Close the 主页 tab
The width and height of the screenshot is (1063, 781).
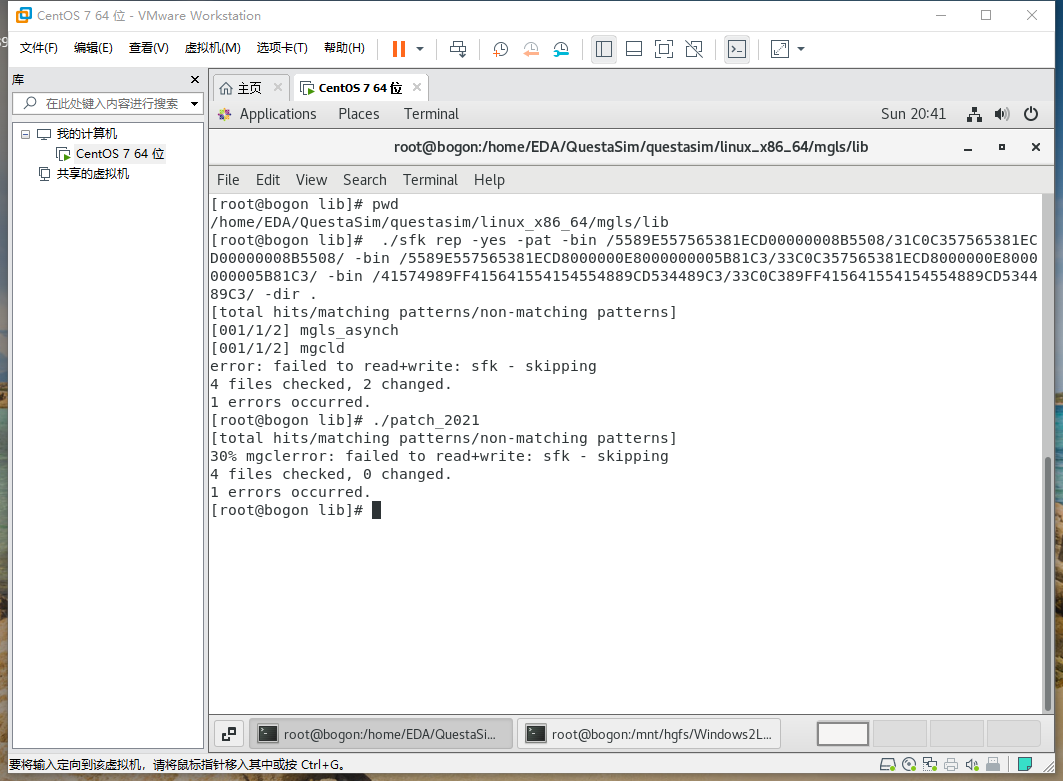point(278,87)
